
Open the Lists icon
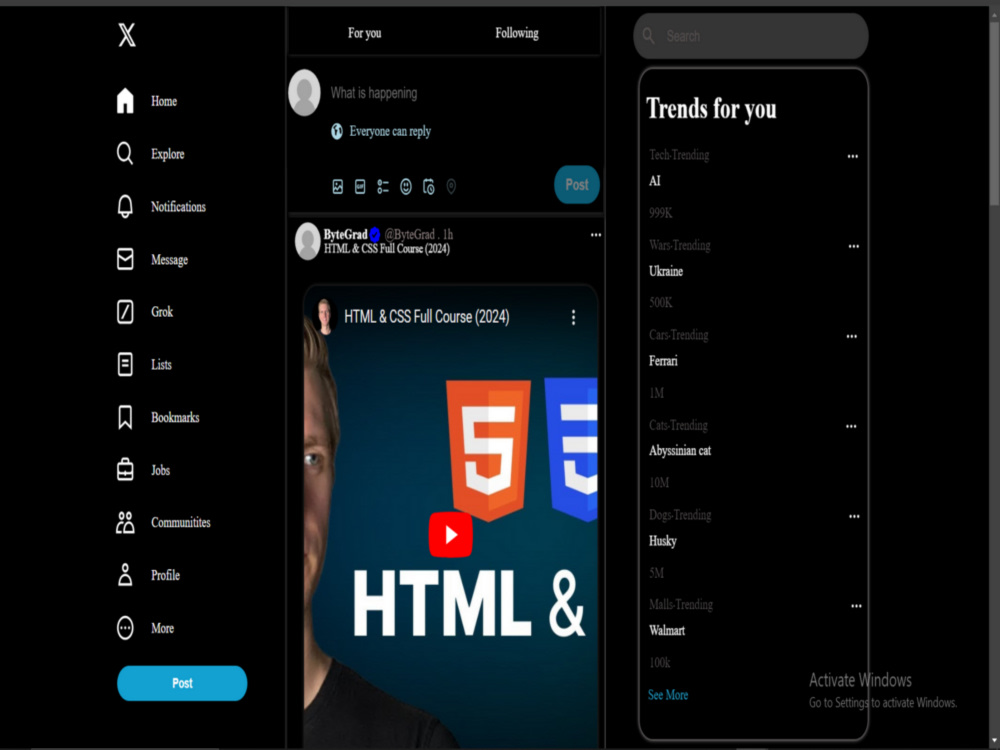[125, 364]
